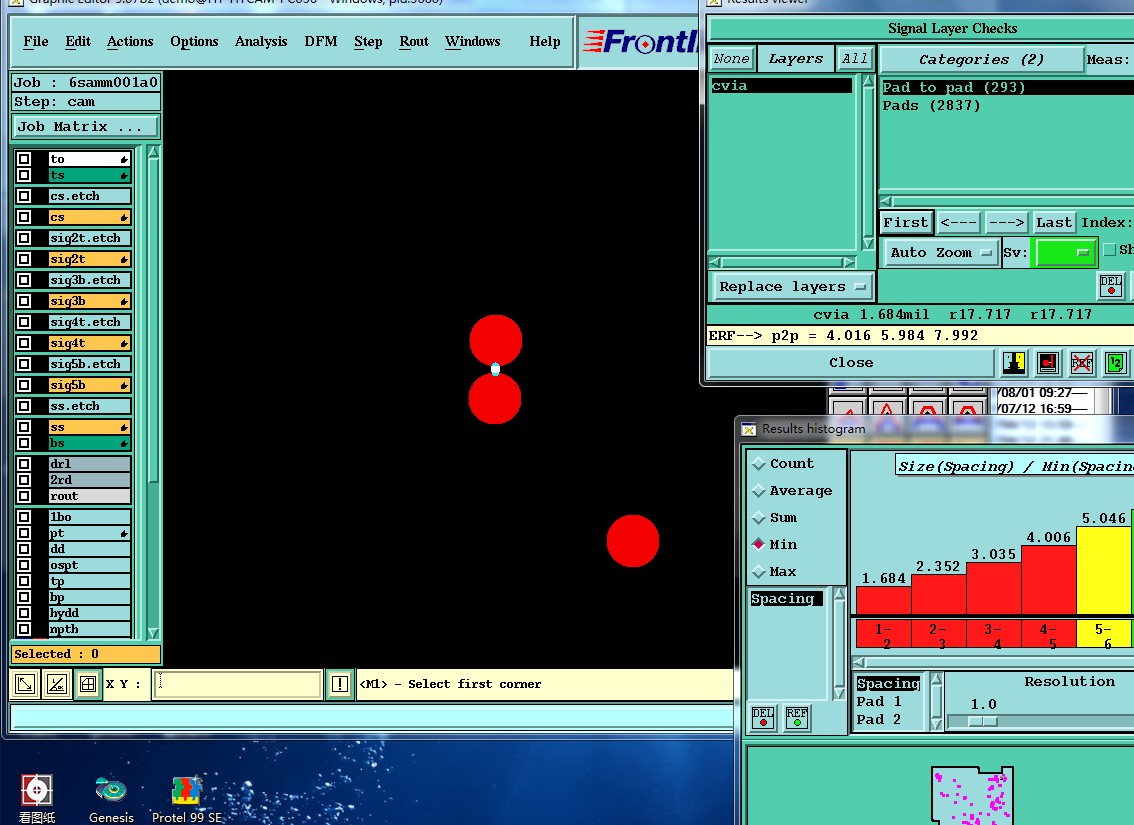Select the Min radio option in histogram
Viewport: 1134px width, 825px height.
click(759, 544)
